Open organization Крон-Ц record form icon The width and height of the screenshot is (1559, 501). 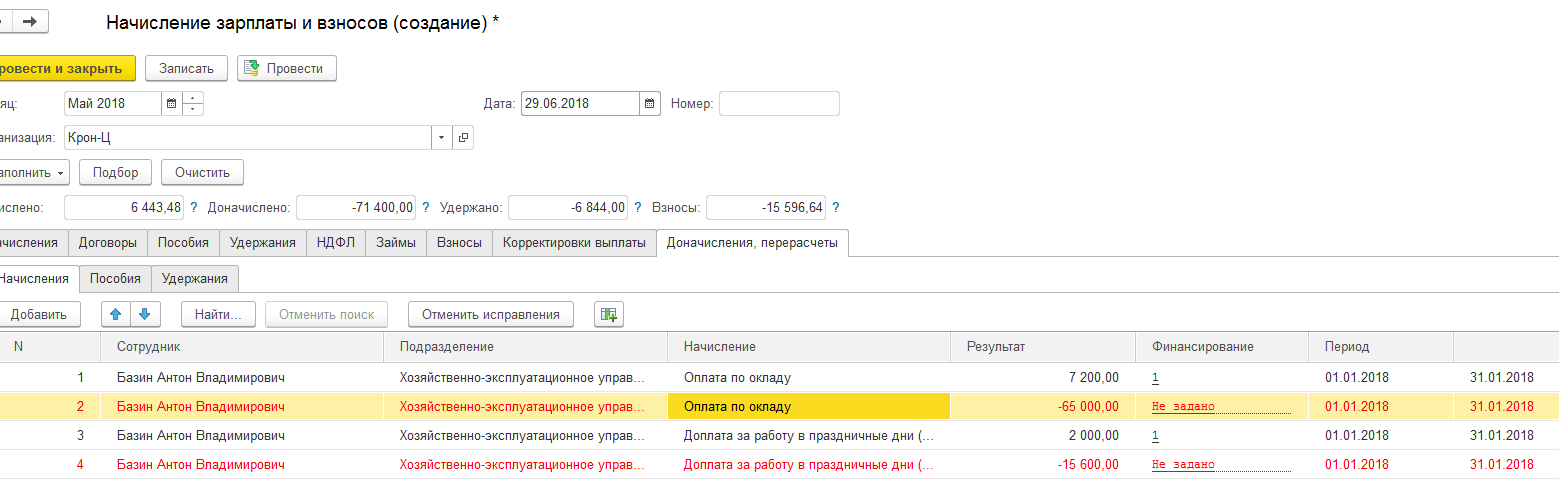click(x=463, y=138)
